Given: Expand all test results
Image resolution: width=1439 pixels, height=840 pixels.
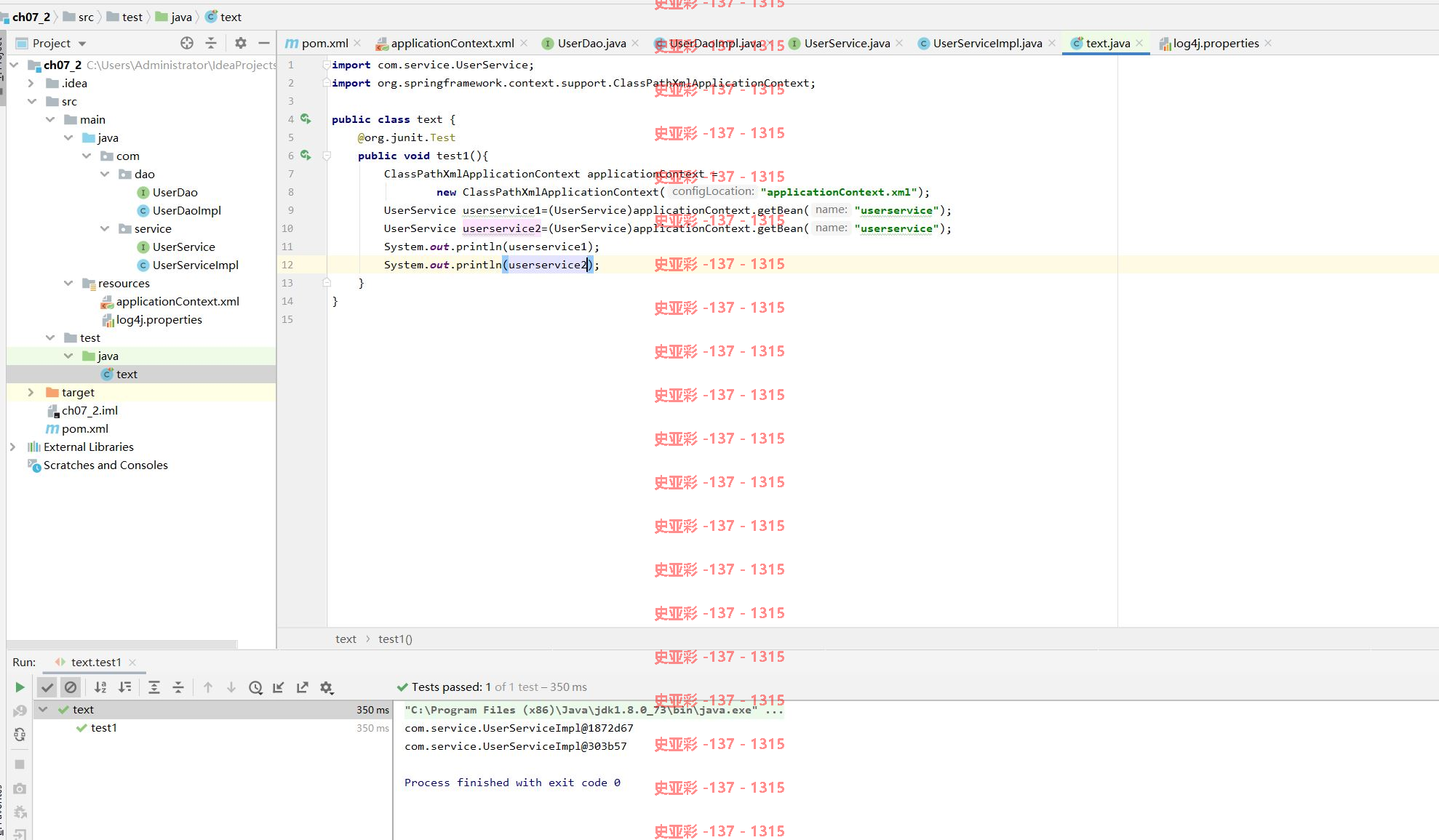Looking at the screenshot, I should [154, 687].
